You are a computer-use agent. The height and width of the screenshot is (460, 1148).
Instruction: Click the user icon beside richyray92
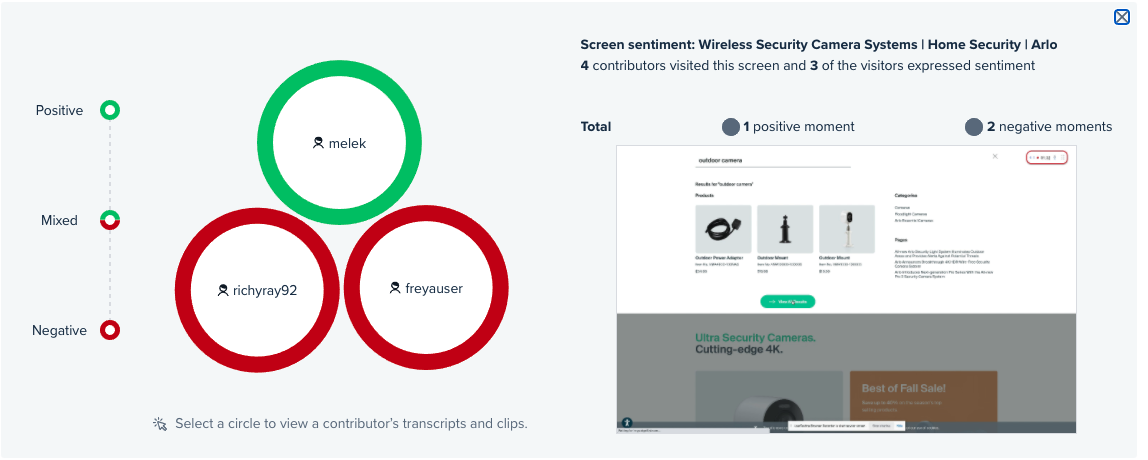point(223,290)
